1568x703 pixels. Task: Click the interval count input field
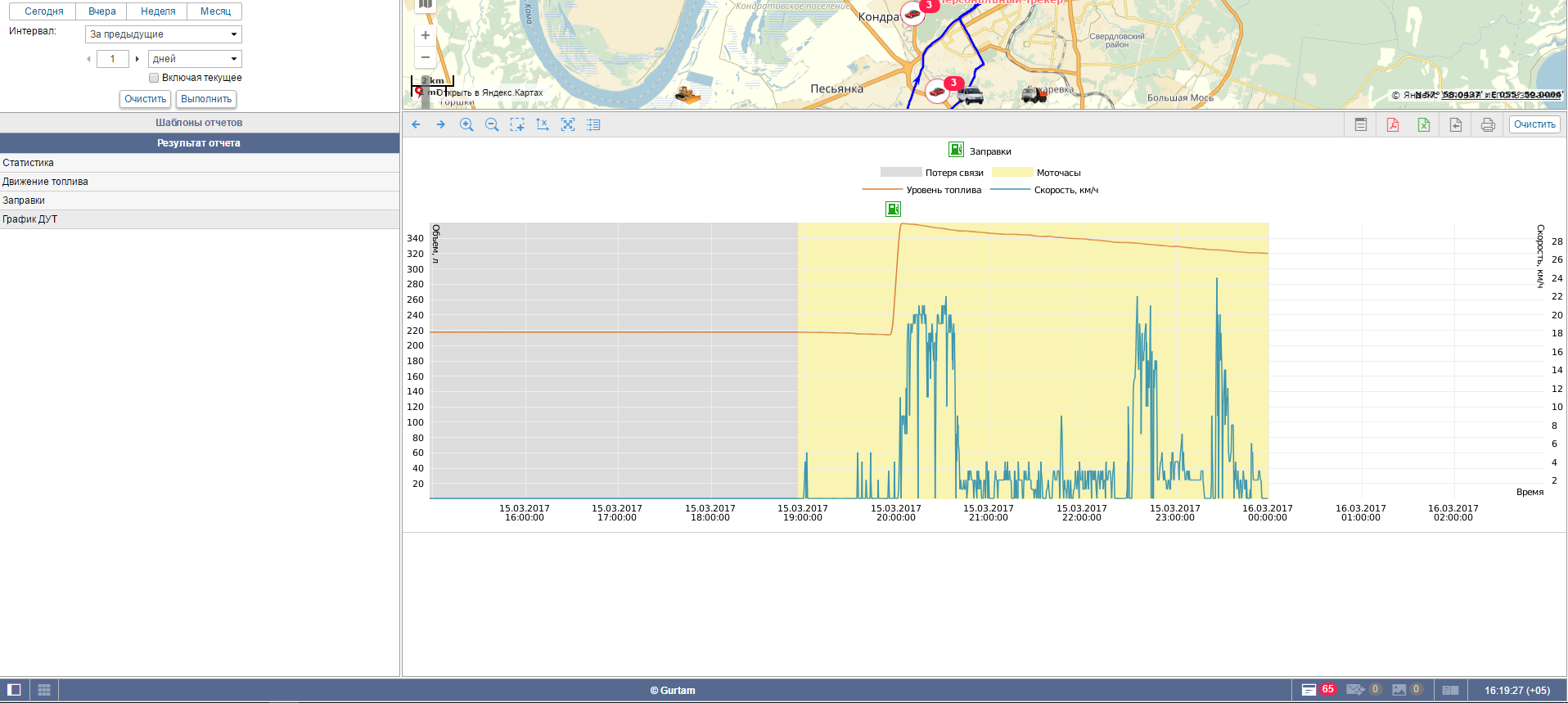(112, 59)
